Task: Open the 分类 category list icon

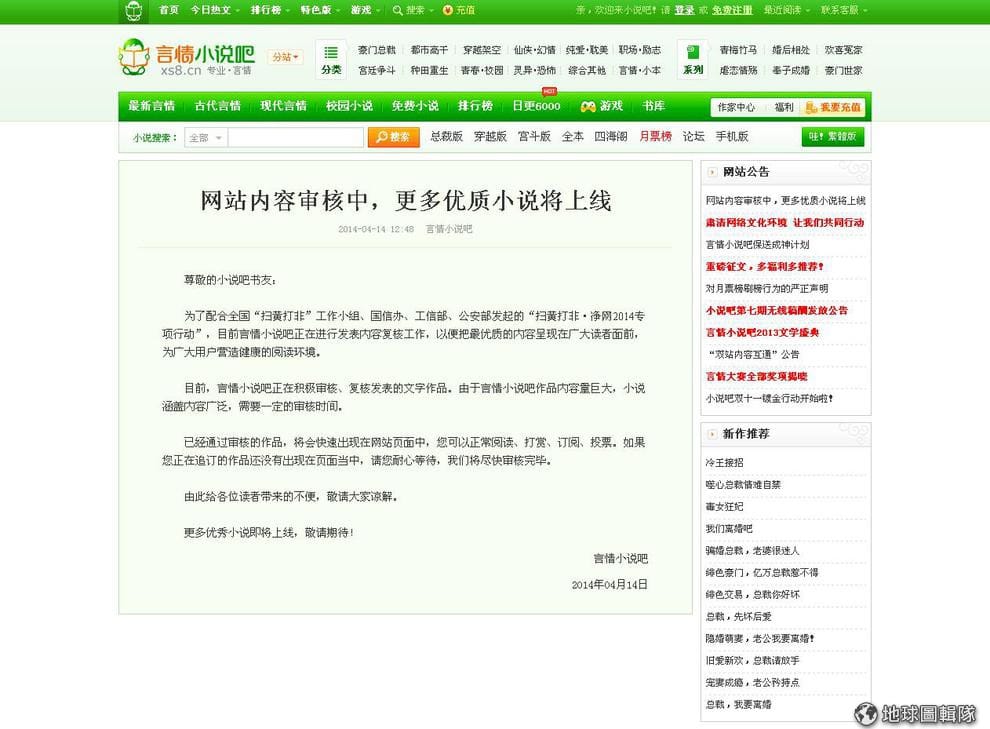Action: (x=331, y=59)
